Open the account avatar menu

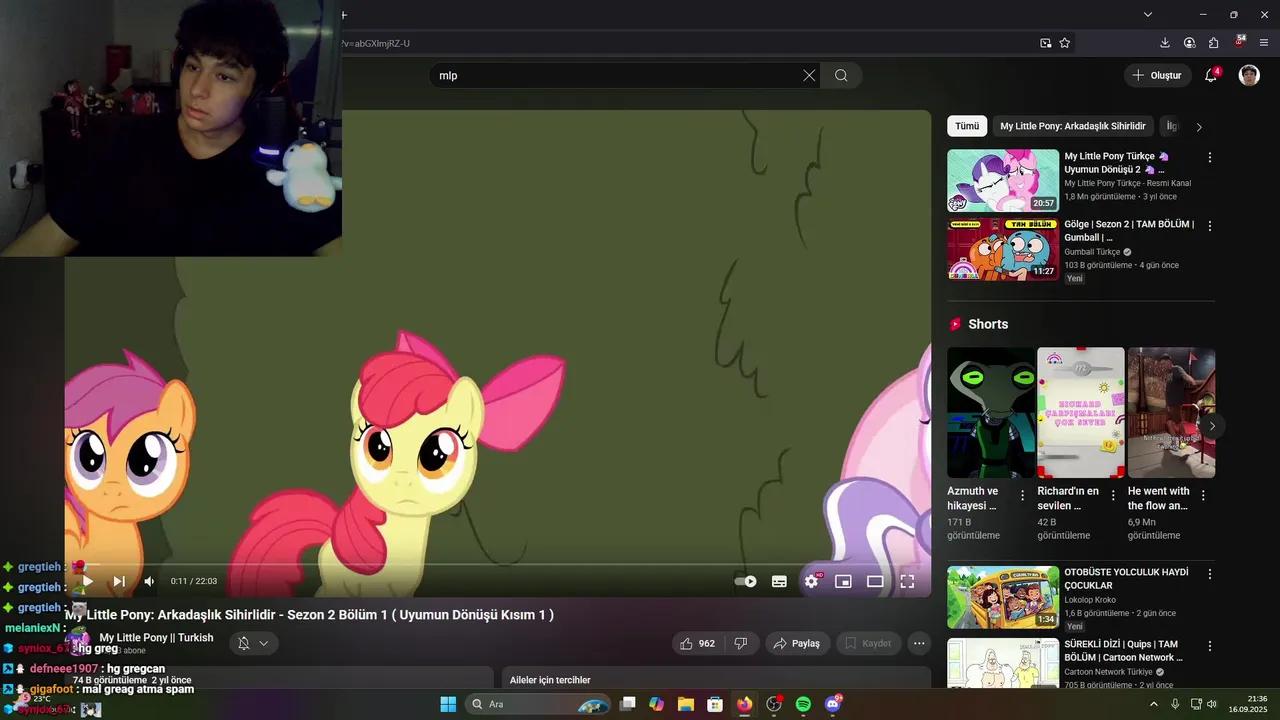click(x=1249, y=75)
